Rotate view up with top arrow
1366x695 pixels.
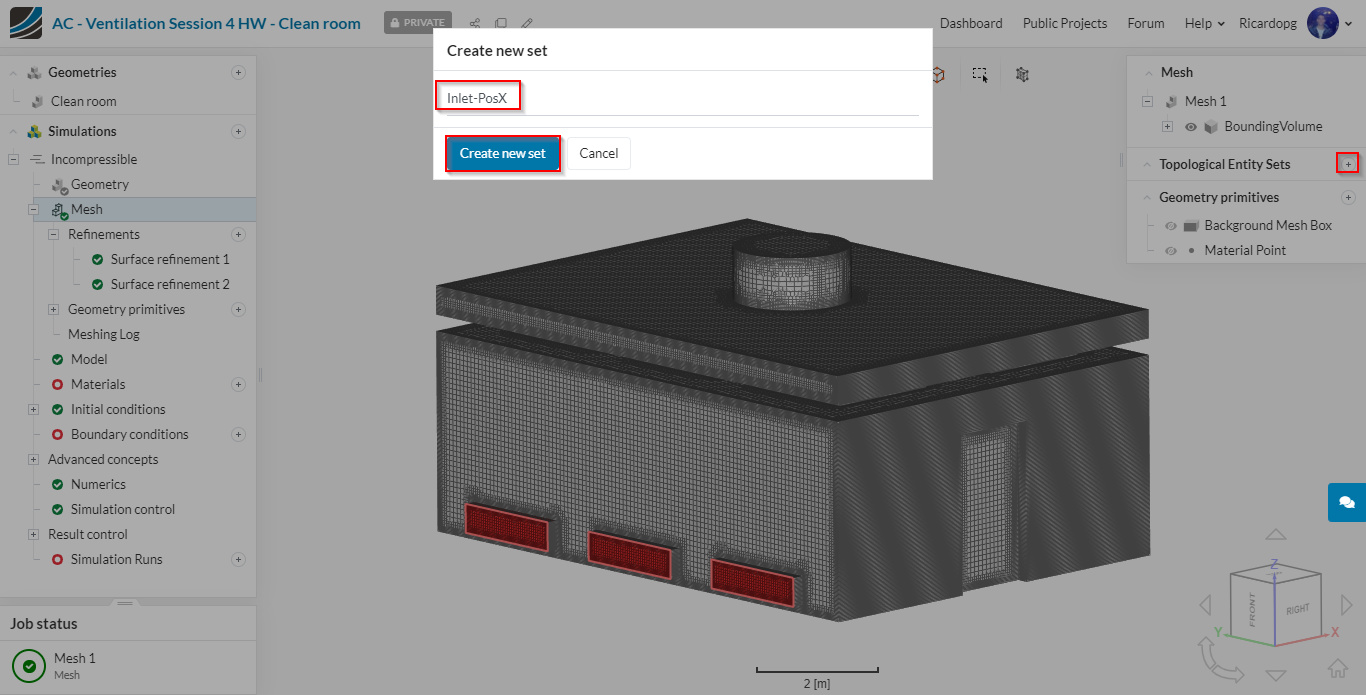1275,537
